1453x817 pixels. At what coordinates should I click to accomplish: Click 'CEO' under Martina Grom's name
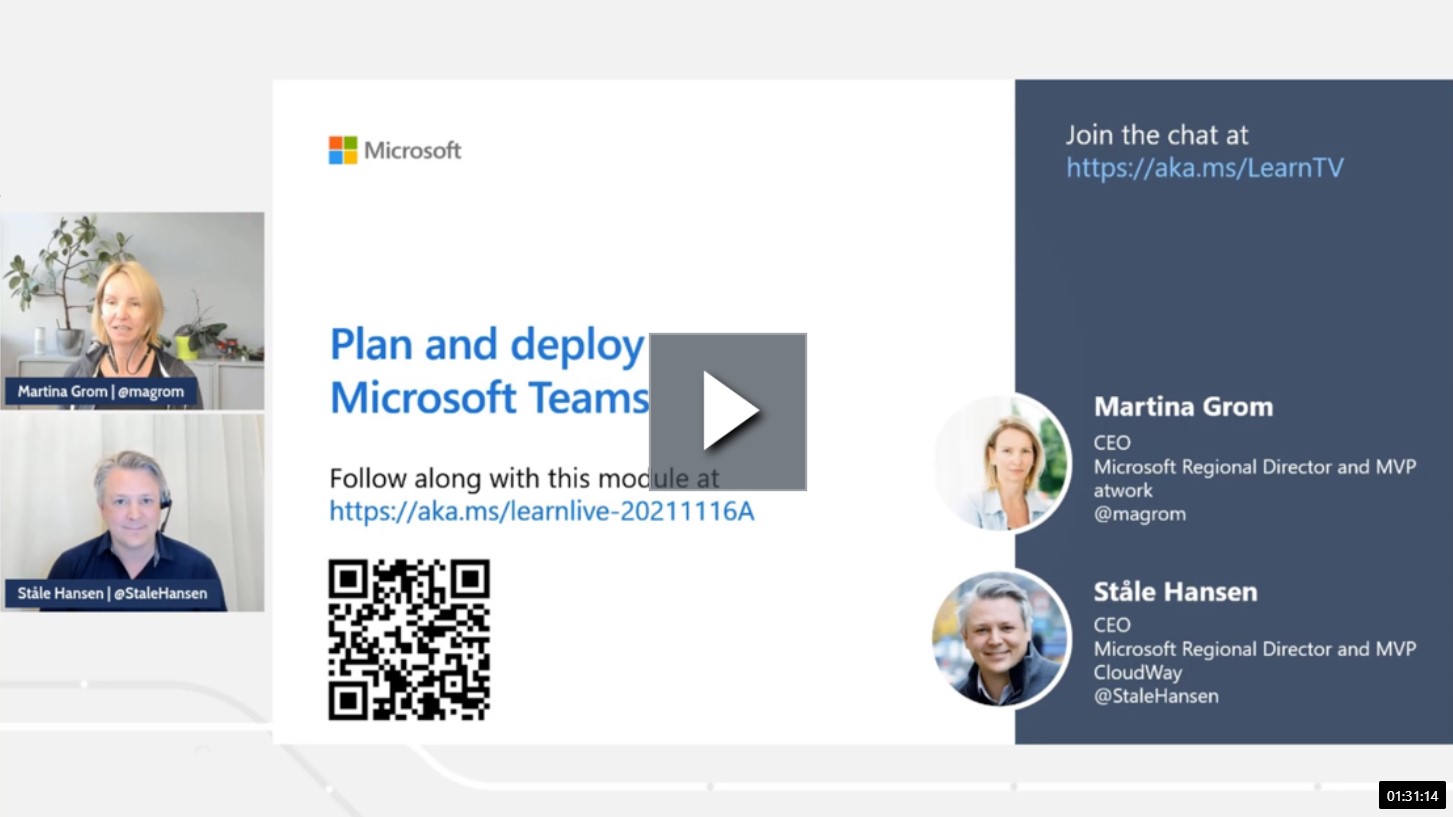1112,442
